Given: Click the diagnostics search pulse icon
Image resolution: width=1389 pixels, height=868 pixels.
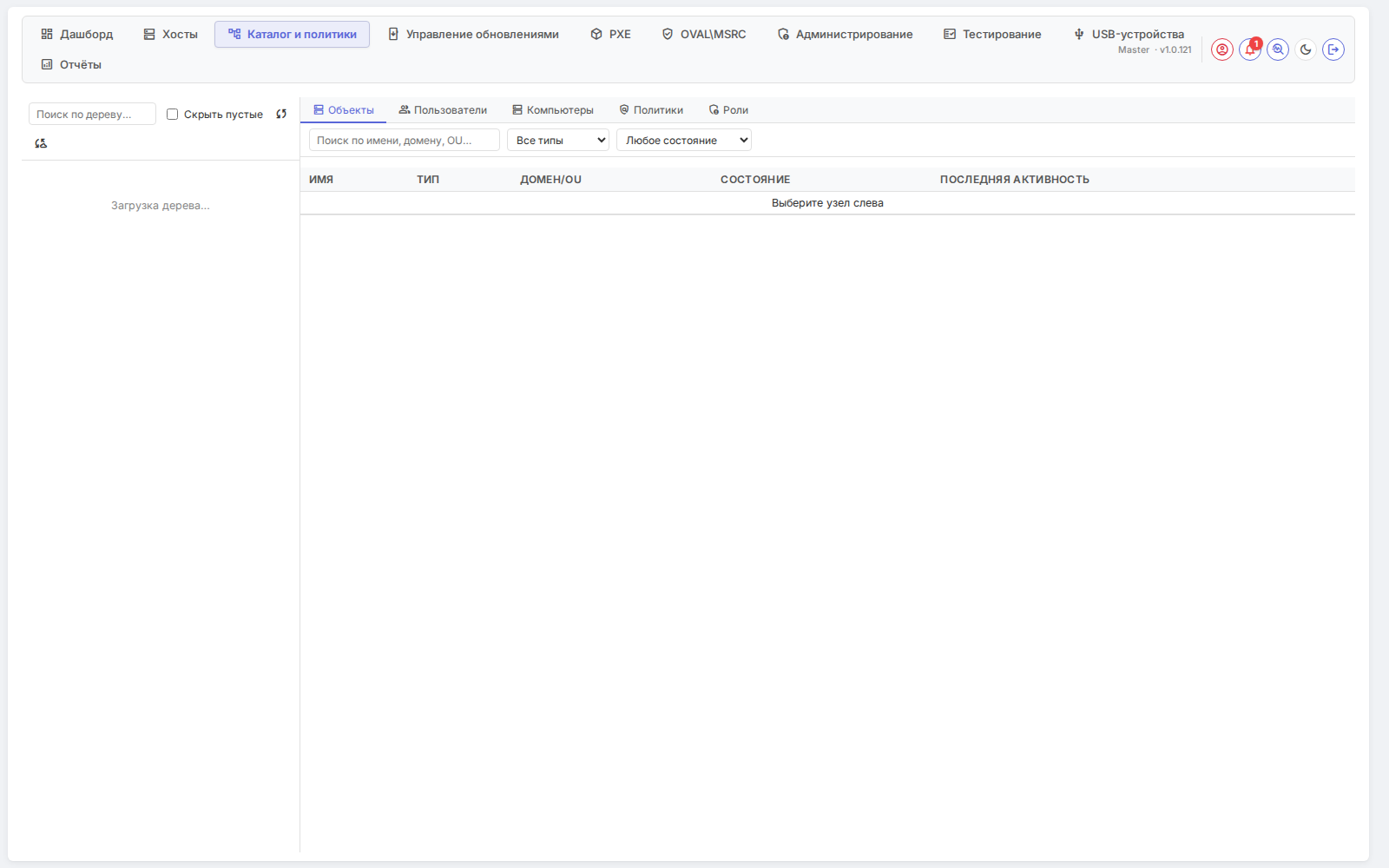Looking at the screenshot, I should (x=1278, y=49).
